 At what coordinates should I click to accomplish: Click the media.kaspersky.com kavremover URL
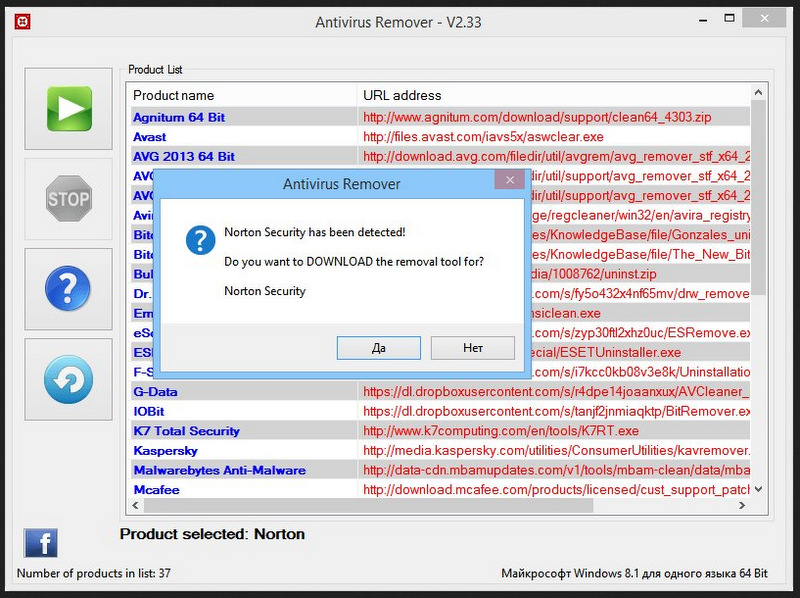(556, 451)
